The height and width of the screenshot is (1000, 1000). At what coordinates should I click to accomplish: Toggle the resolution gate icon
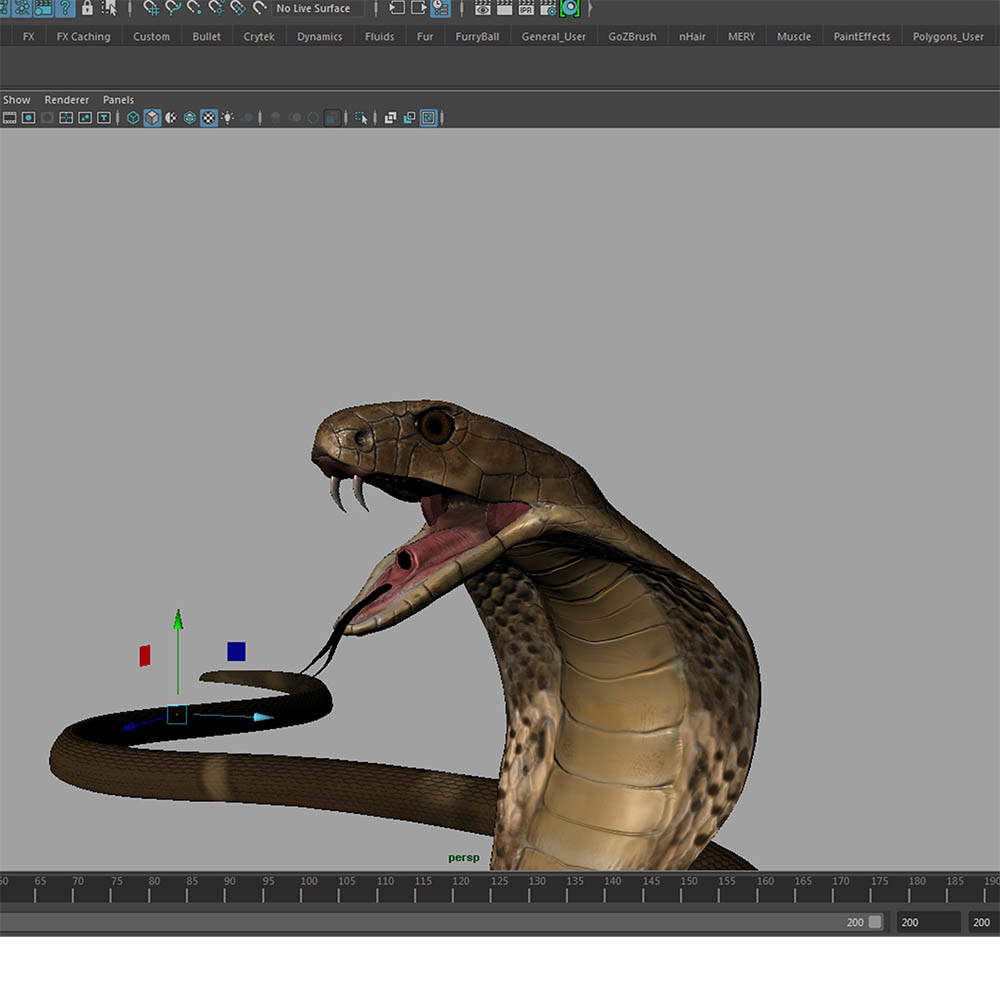tap(28, 117)
